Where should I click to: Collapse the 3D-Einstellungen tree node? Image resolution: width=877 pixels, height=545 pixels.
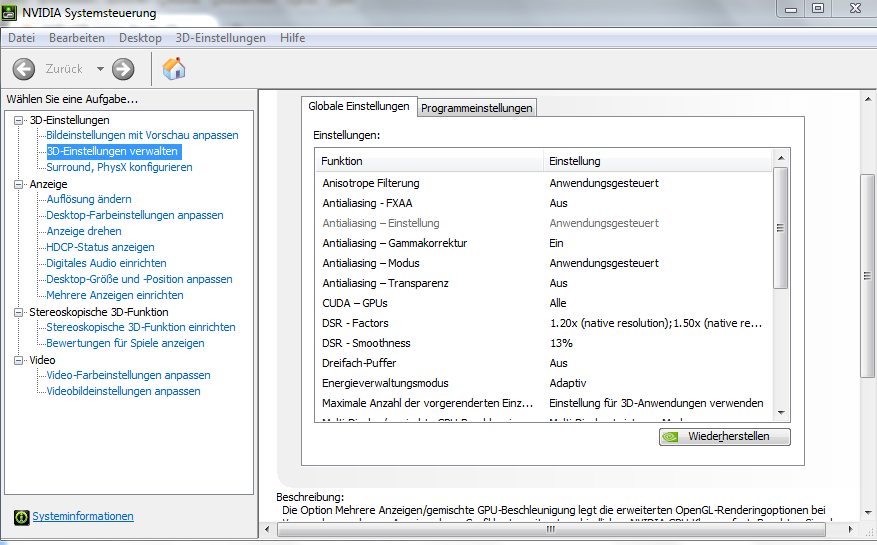pyautogui.click(x=19, y=120)
